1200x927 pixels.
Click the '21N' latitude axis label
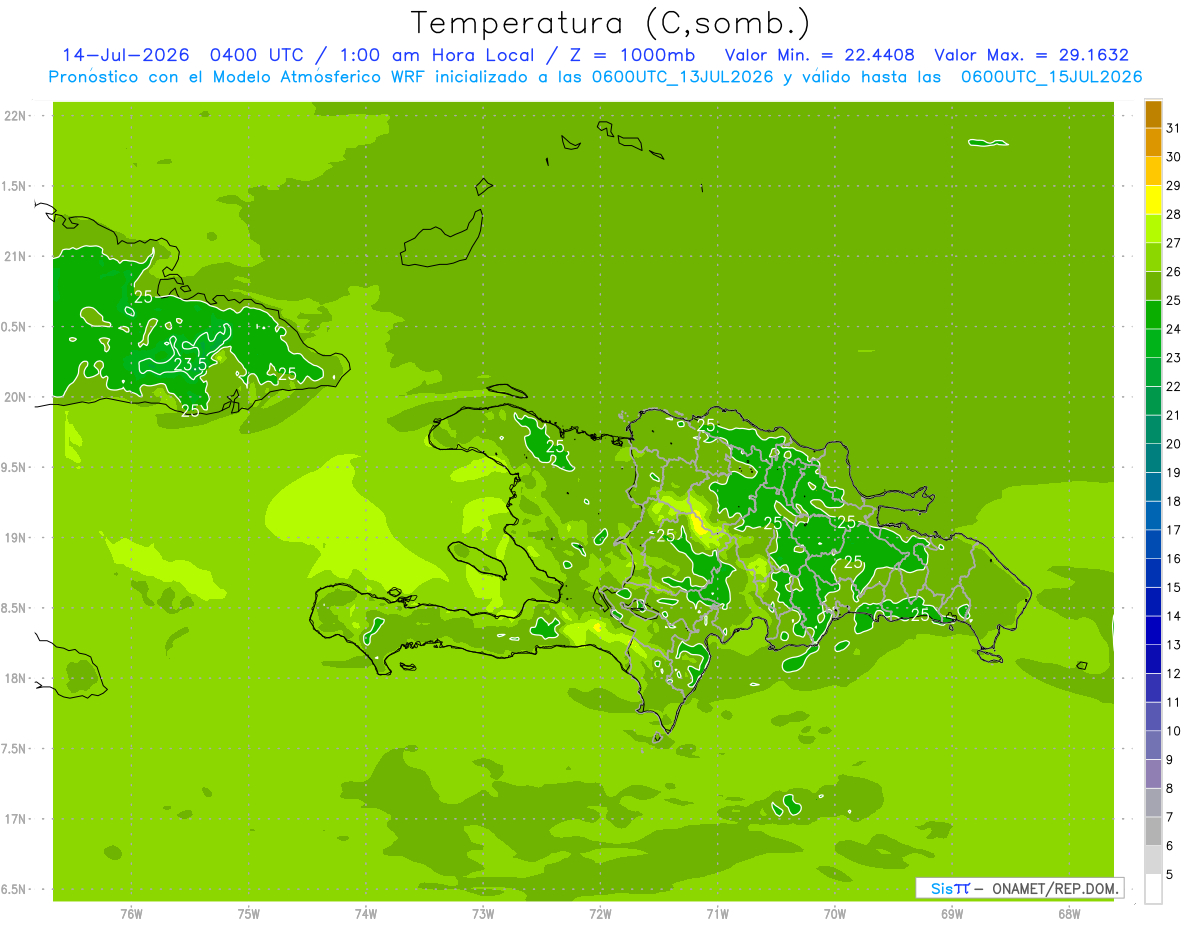[x=14, y=256]
